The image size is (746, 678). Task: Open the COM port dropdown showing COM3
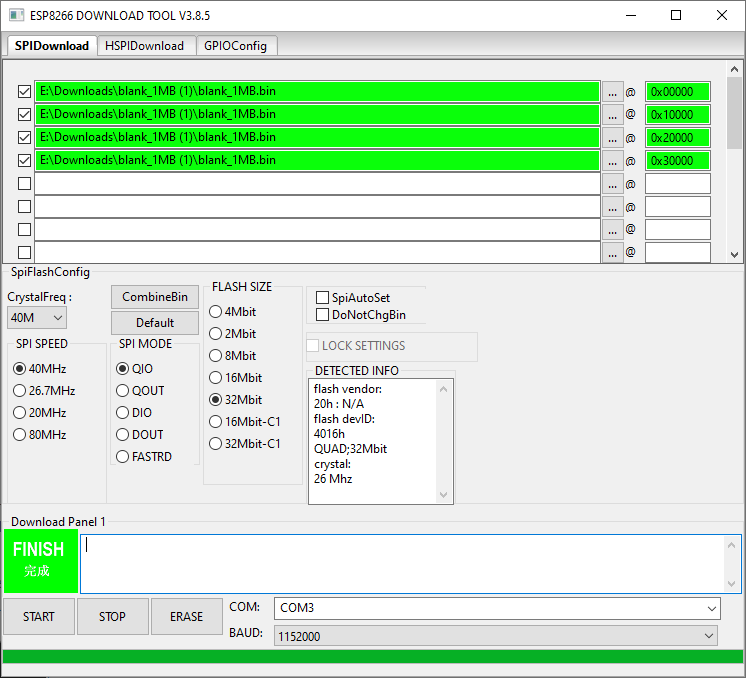[x=497, y=608]
